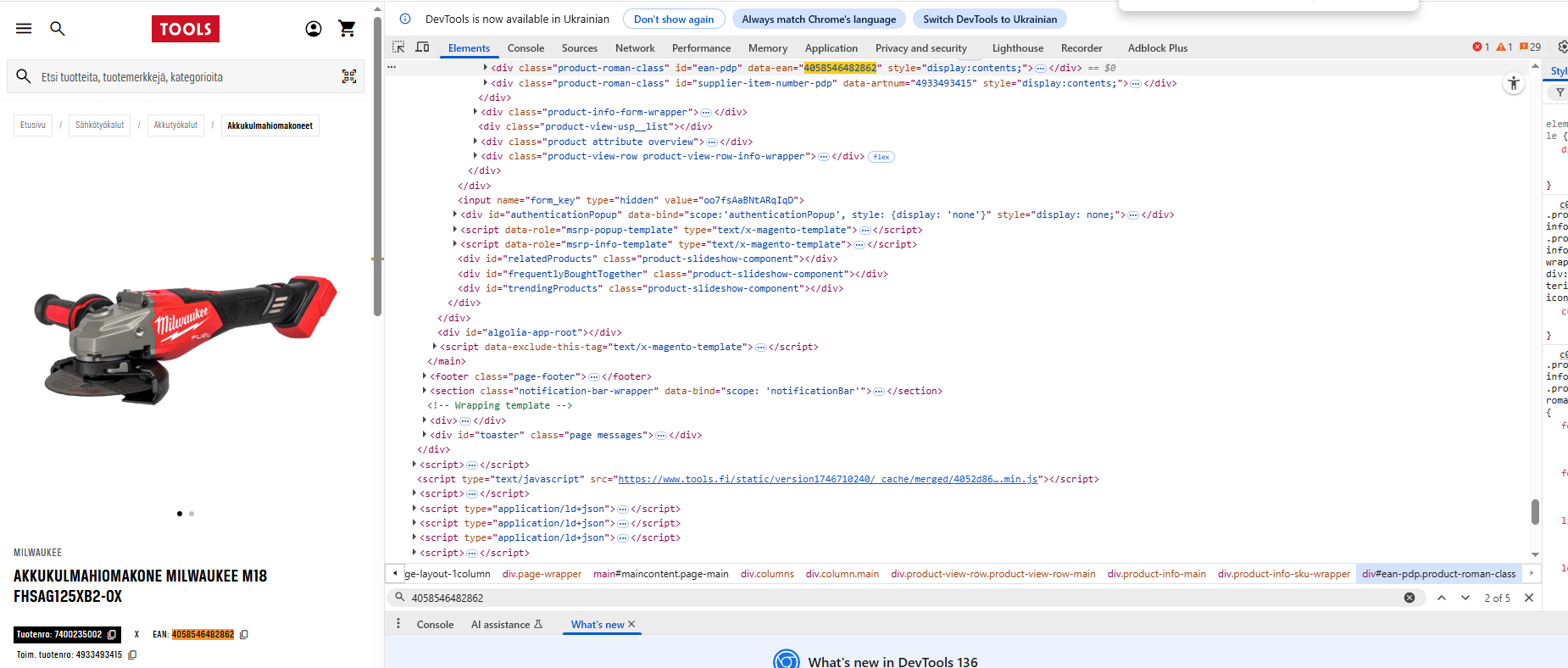Open the barcode scanner icon in the search field
1568x668 pixels.
click(349, 76)
